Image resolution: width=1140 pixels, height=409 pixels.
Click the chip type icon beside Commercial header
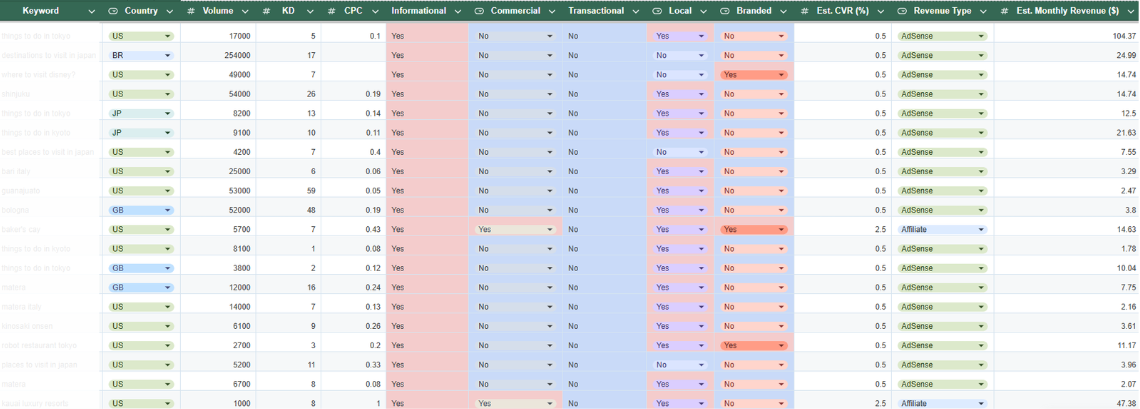[x=479, y=11]
